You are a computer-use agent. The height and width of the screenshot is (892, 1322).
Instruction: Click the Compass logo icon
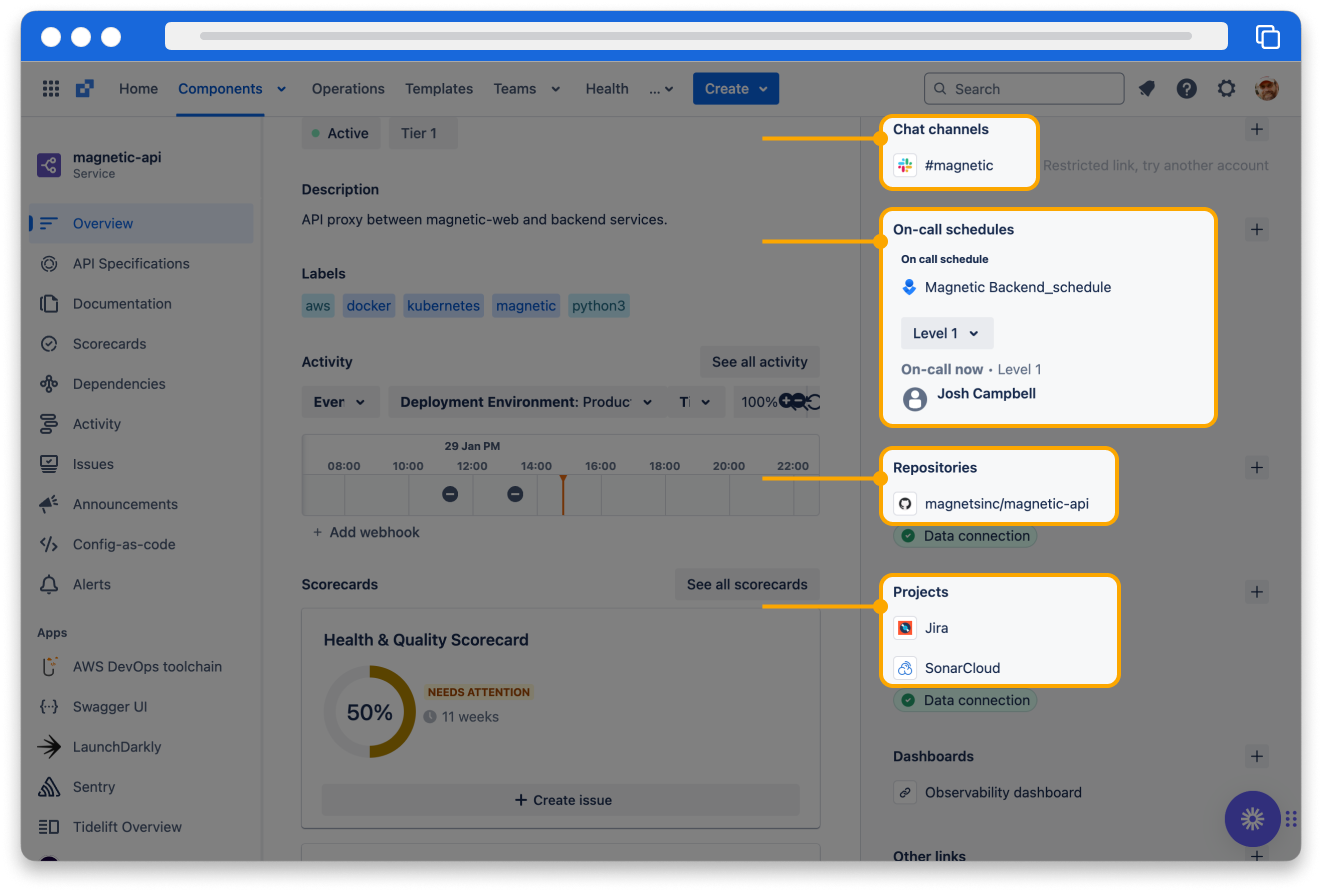coord(85,89)
